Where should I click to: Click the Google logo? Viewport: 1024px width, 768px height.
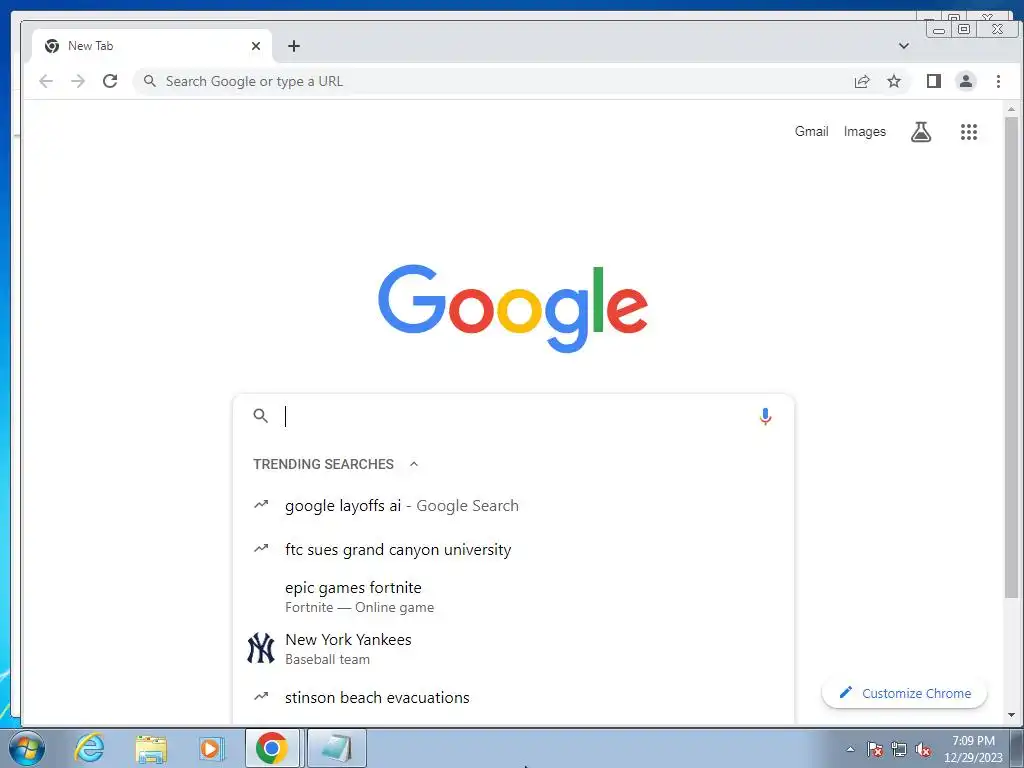click(513, 308)
